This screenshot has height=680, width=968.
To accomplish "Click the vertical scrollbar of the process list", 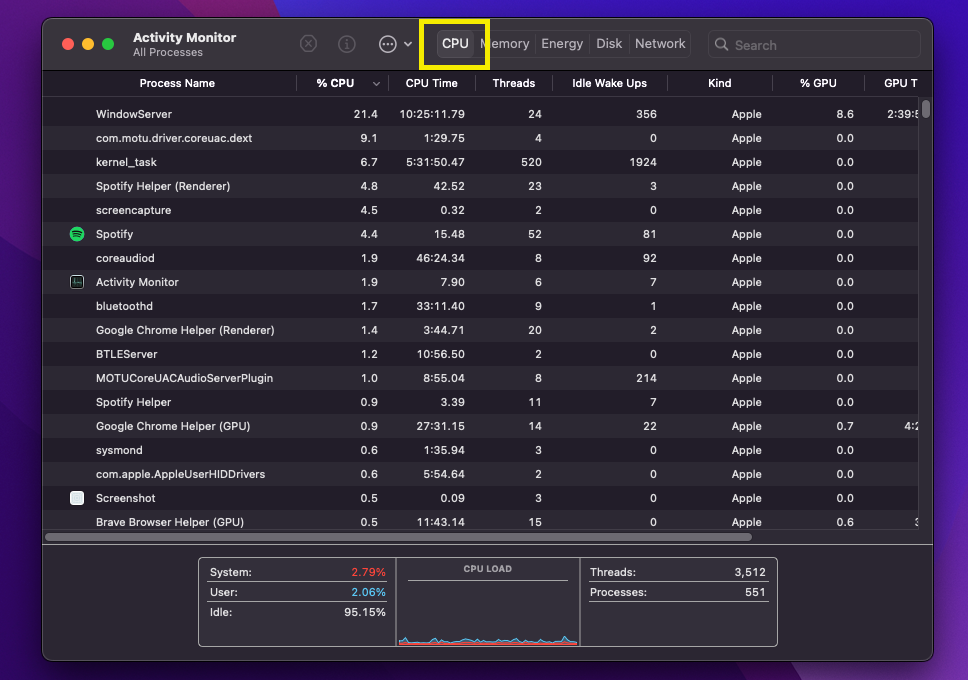I will (x=925, y=109).
